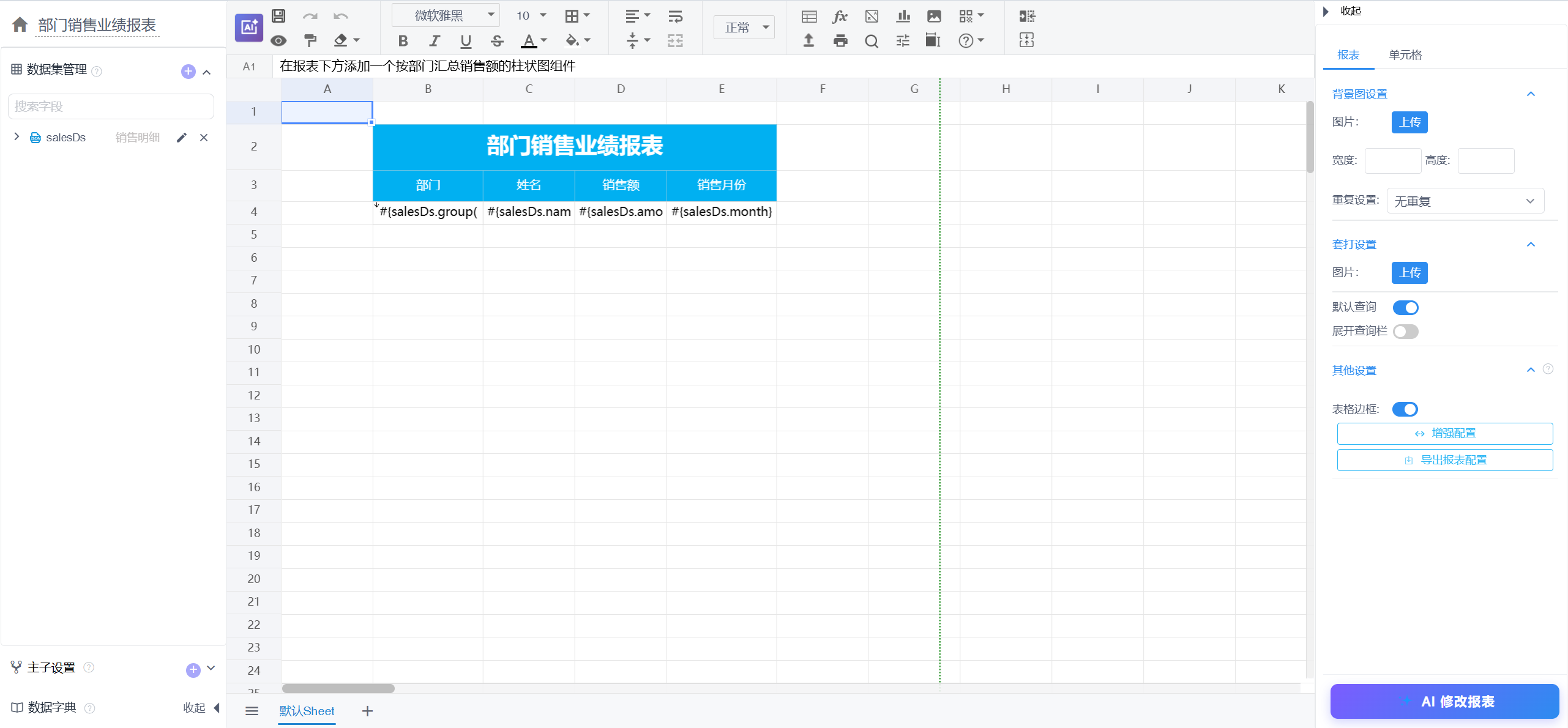
Task: Switch to the 单元格 tab
Action: tap(1405, 54)
